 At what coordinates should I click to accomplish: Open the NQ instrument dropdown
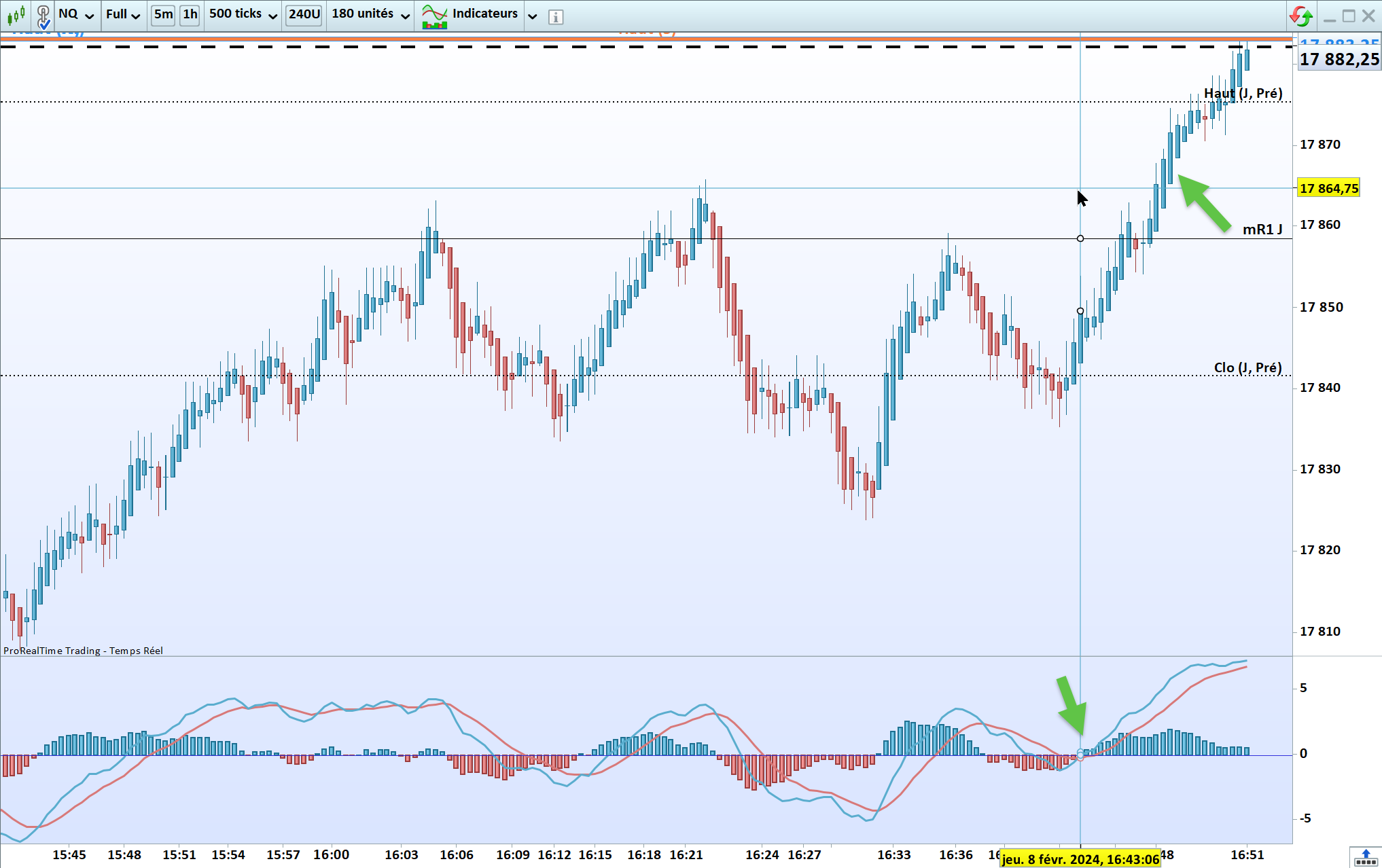point(76,14)
